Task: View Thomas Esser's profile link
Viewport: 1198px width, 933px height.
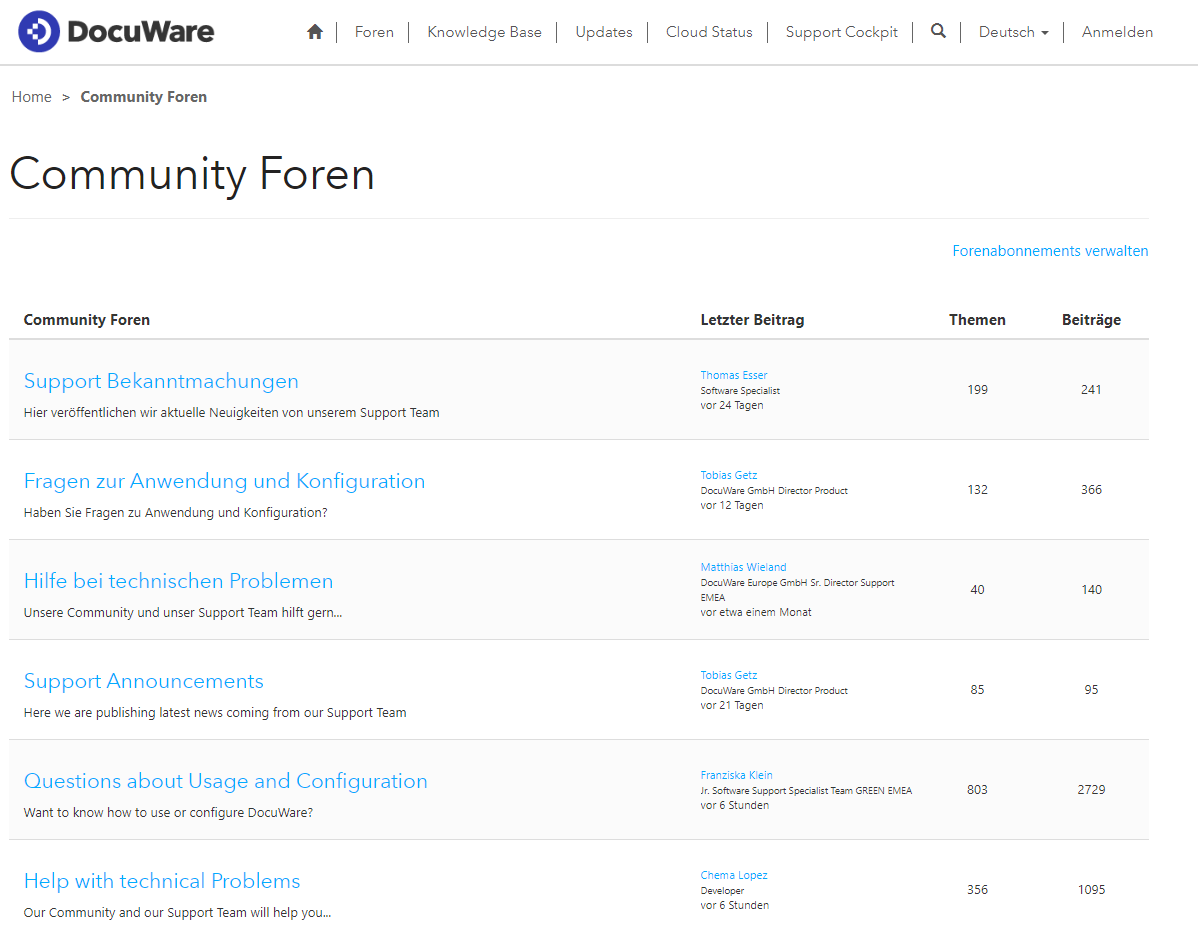Action: (733, 375)
